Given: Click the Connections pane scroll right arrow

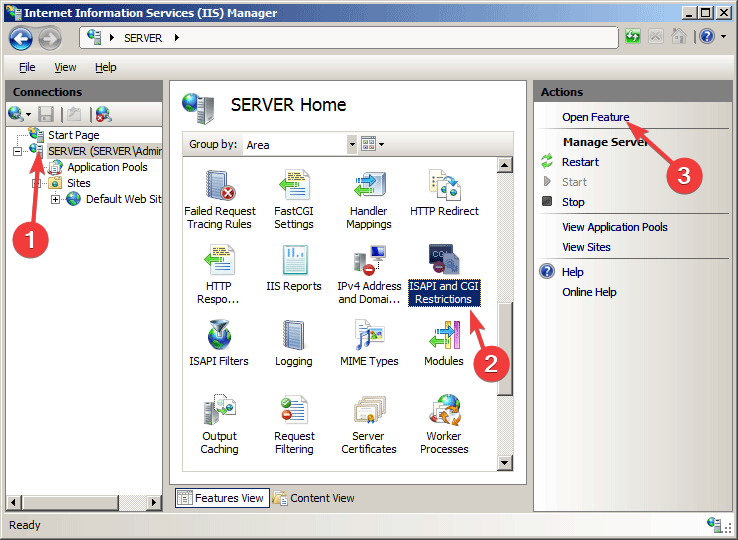Looking at the screenshot, I should coord(153,503).
